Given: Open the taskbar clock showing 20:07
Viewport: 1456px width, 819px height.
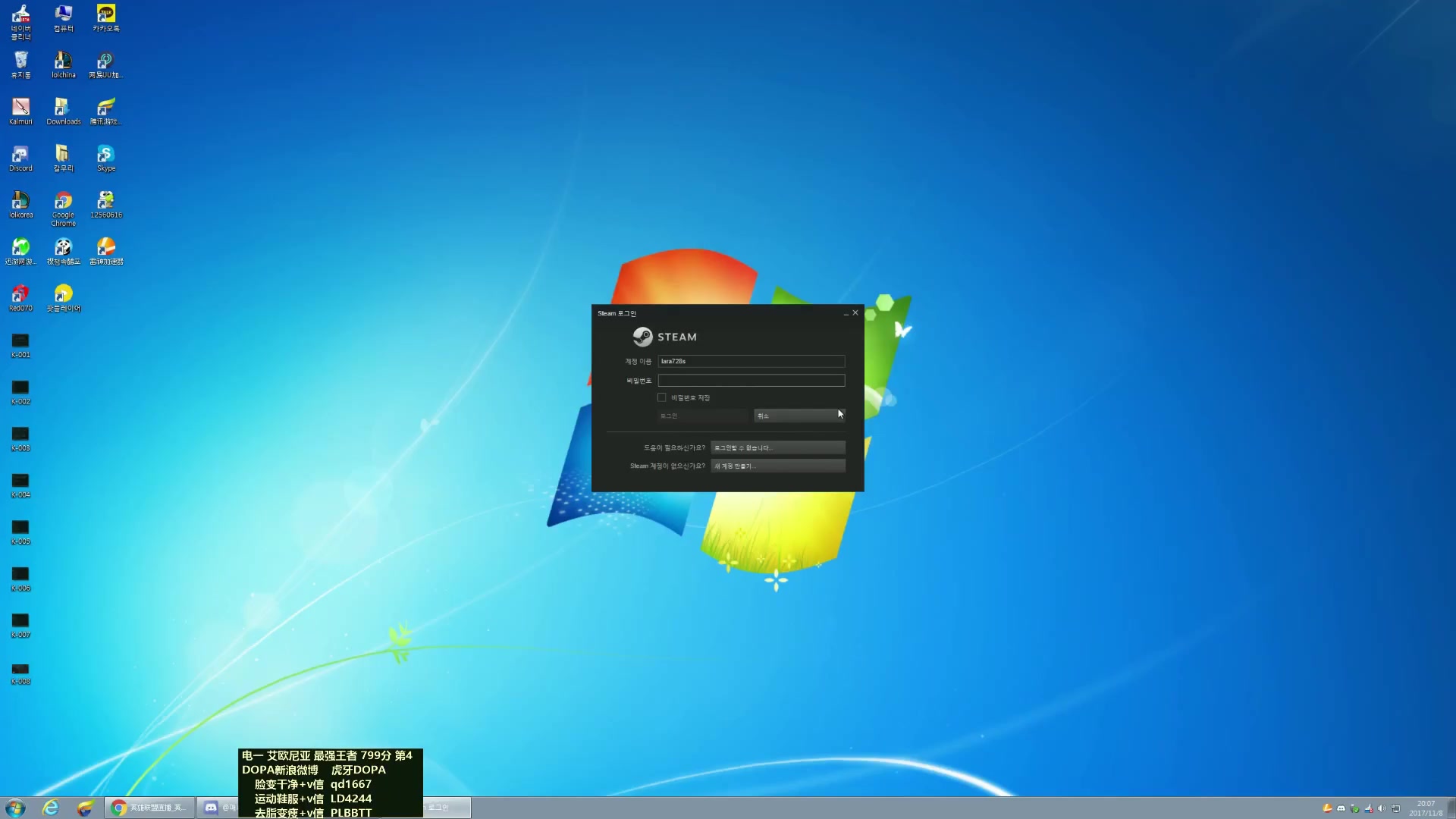Looking at the screenshot, I should 1426,808.
